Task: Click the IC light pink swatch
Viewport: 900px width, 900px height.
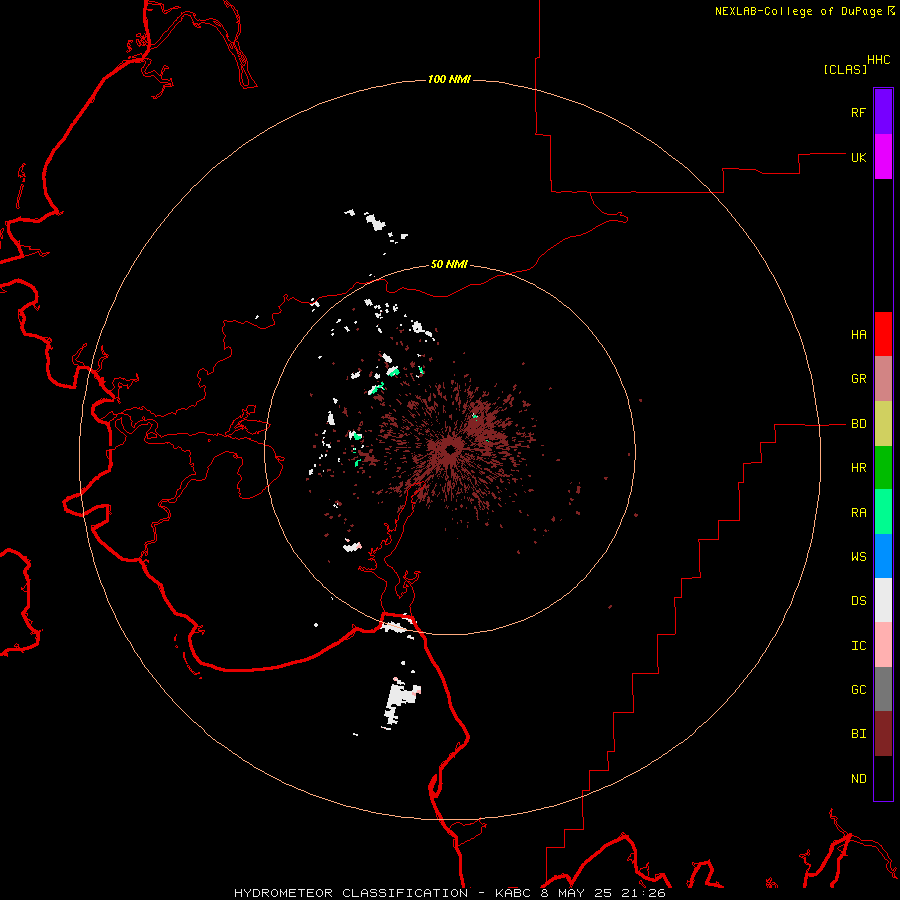Action: coord(883,645)
